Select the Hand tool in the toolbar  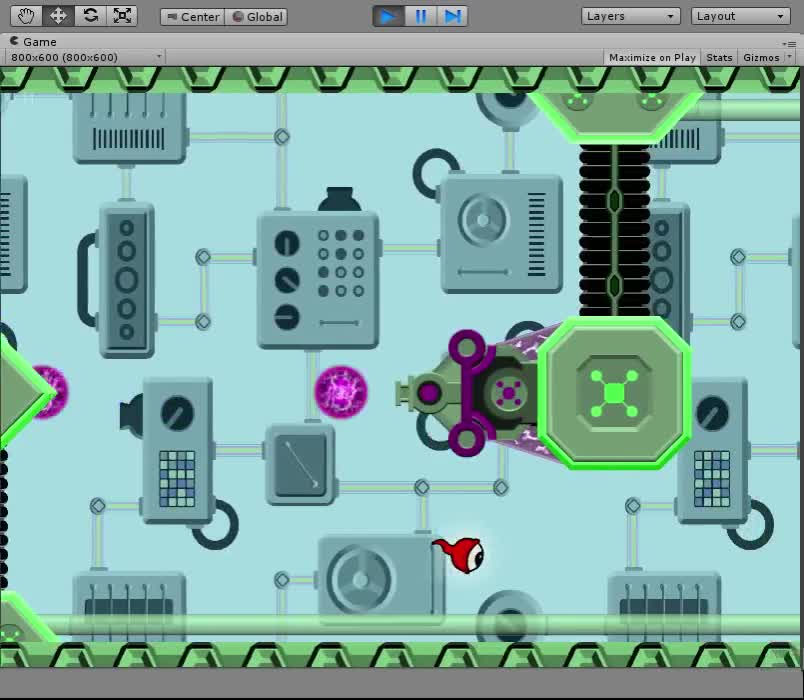(x=25, y=15)
